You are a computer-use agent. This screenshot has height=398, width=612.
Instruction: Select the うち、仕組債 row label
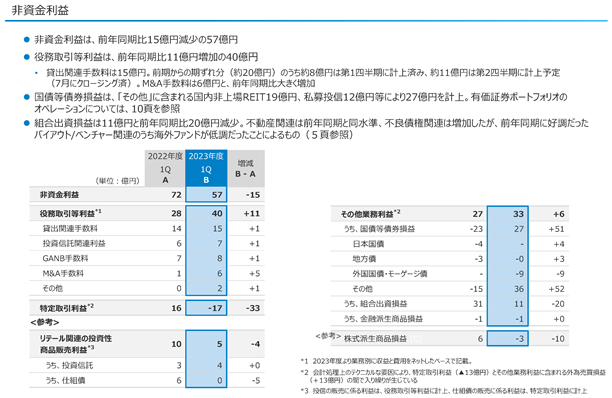[x=66, y=380]
